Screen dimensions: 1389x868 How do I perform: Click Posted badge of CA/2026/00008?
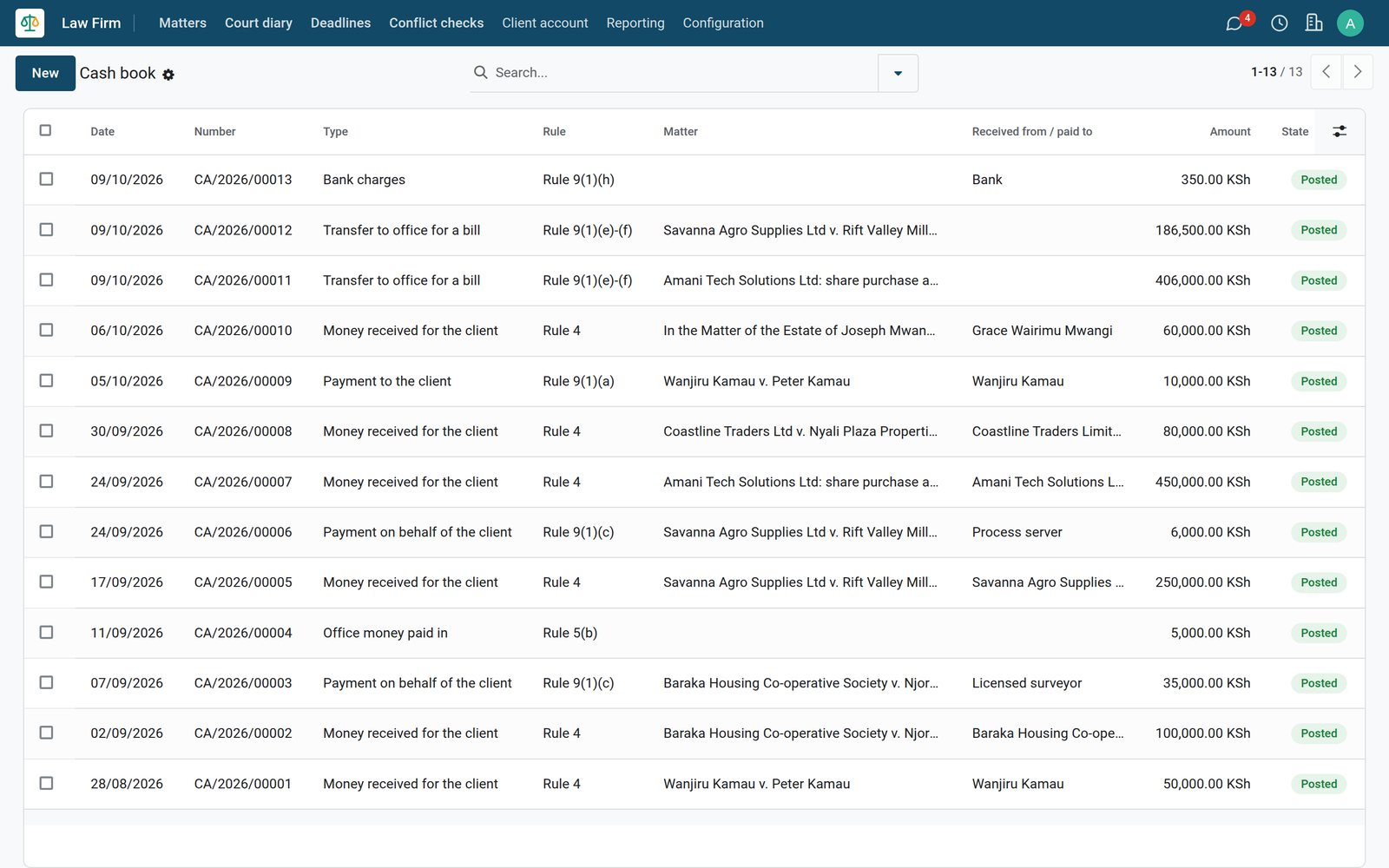(x=1319, y=431)
